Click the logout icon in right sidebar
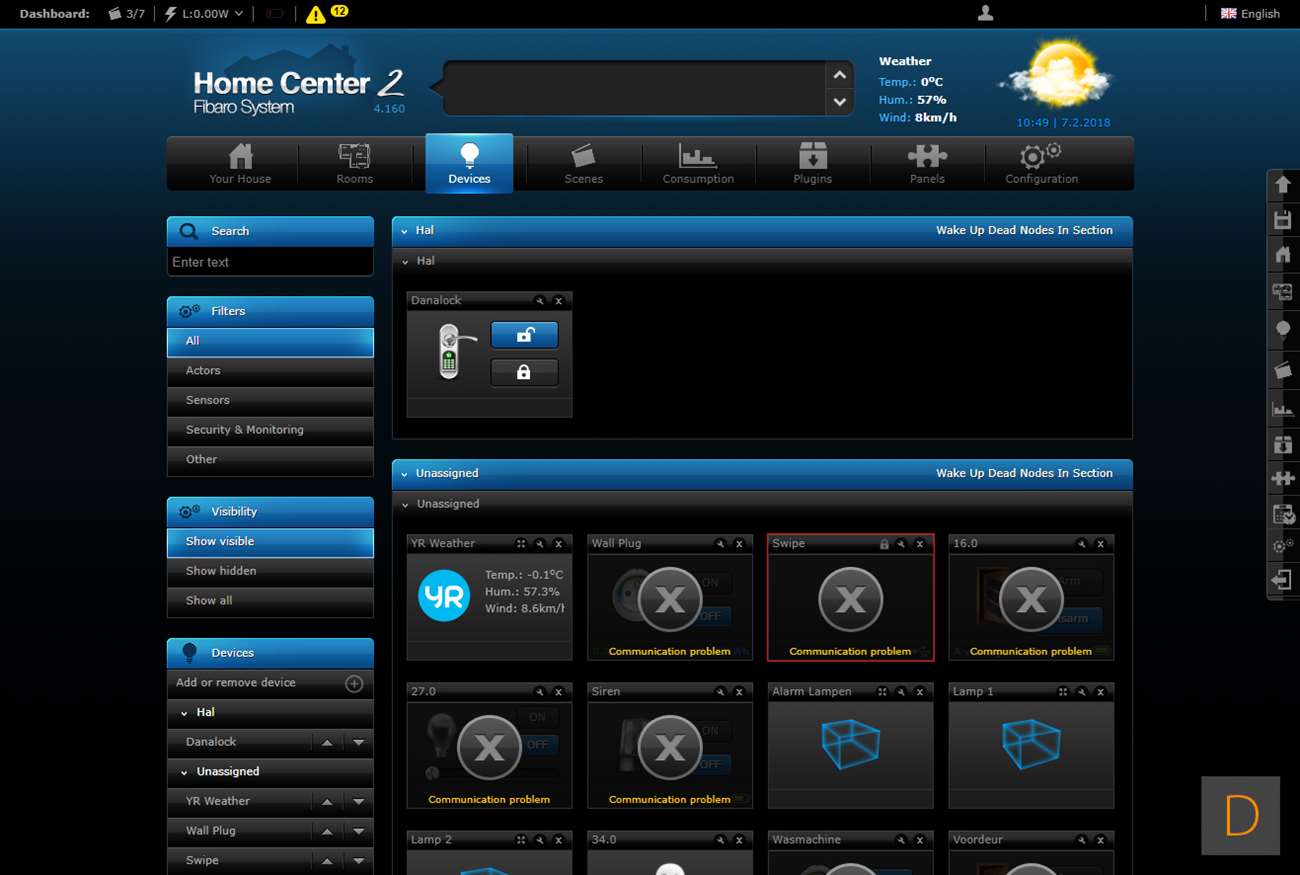The width and height of the screenshot is (1300, 875). pos(1283,580)
